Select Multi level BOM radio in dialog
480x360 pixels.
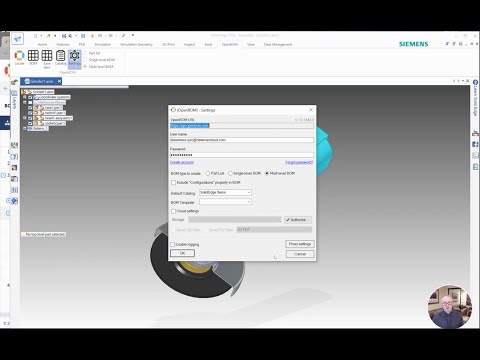[267, 173]
